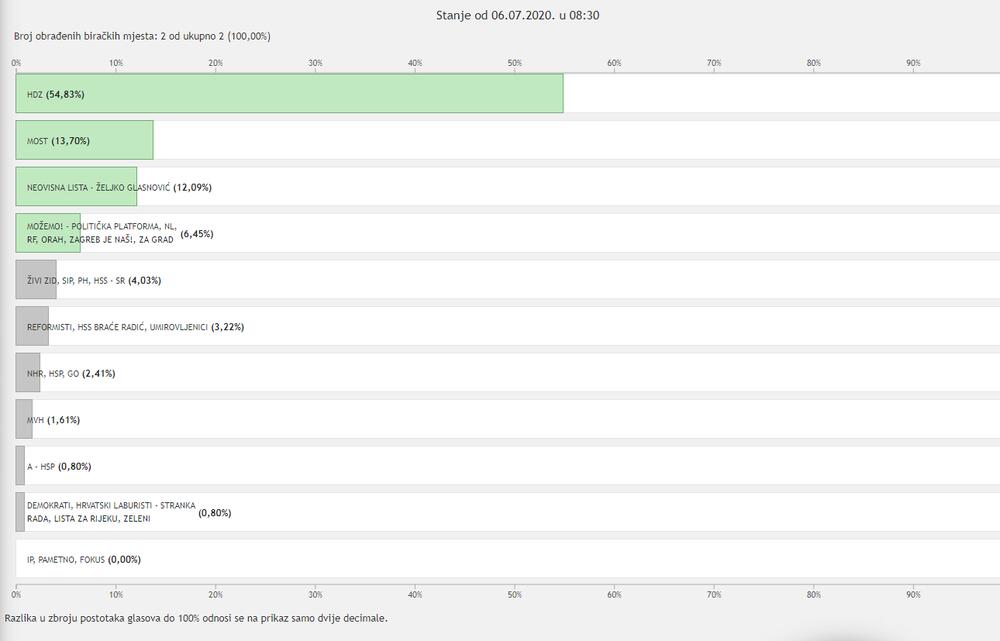This screenshot has width=1000, height=641.
Task: Click the Neovisna lista Željko Glasnović label
Action: tap(99, 187)
